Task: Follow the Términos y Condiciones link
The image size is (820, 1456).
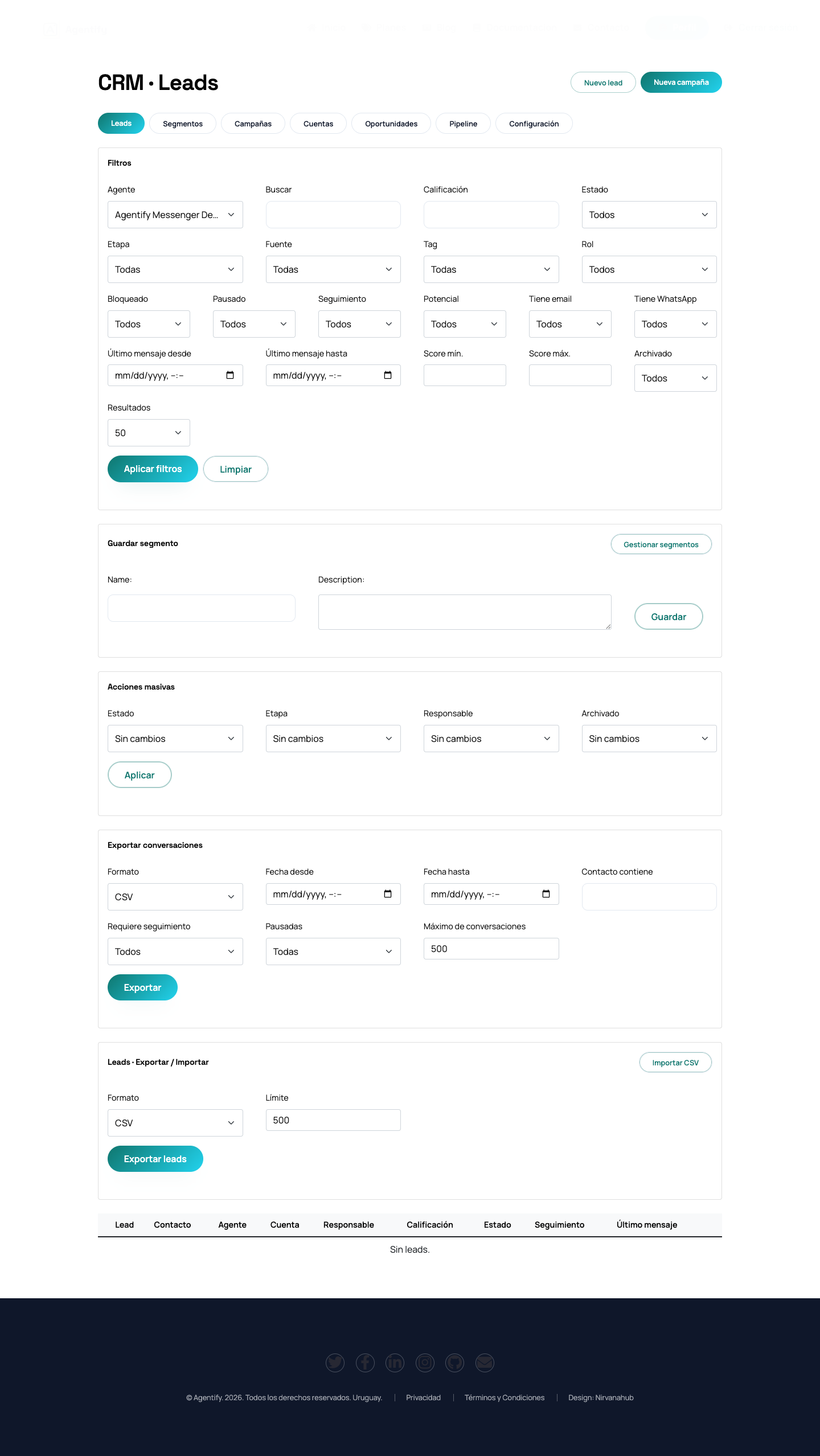Action: [505, 1397]
